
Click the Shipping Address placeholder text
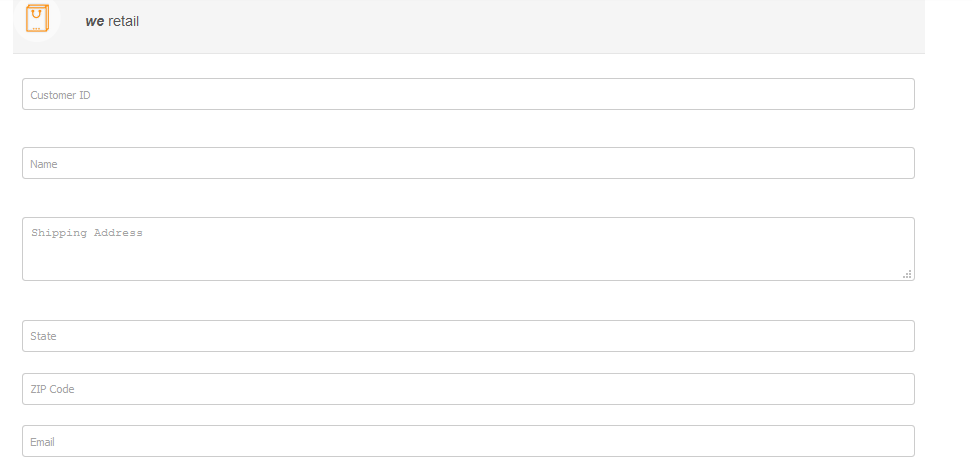point(87,233)
